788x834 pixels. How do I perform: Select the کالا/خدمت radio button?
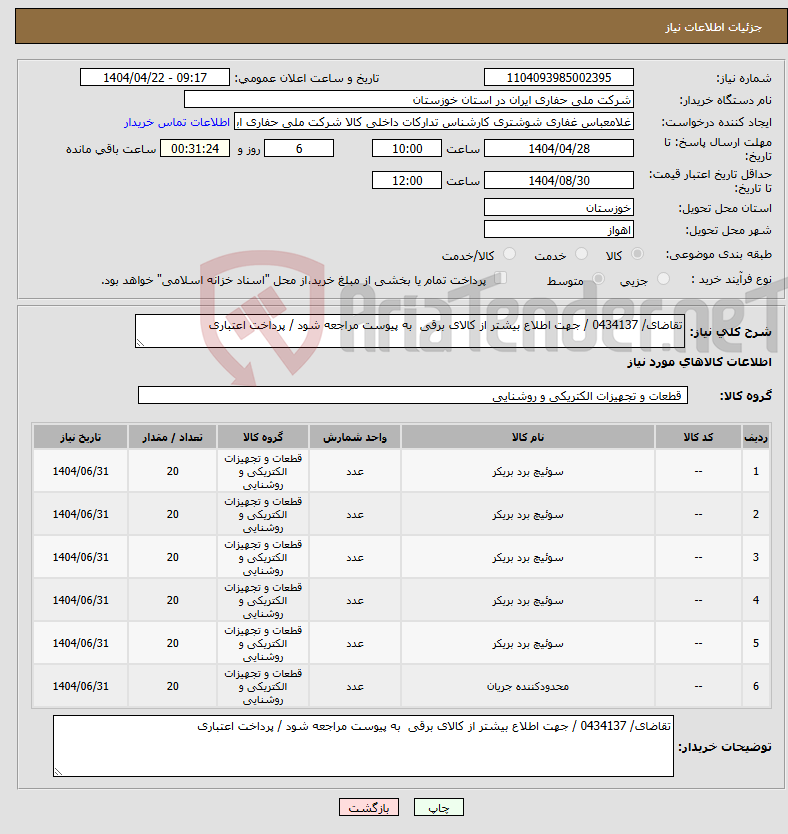click(509, 254)
